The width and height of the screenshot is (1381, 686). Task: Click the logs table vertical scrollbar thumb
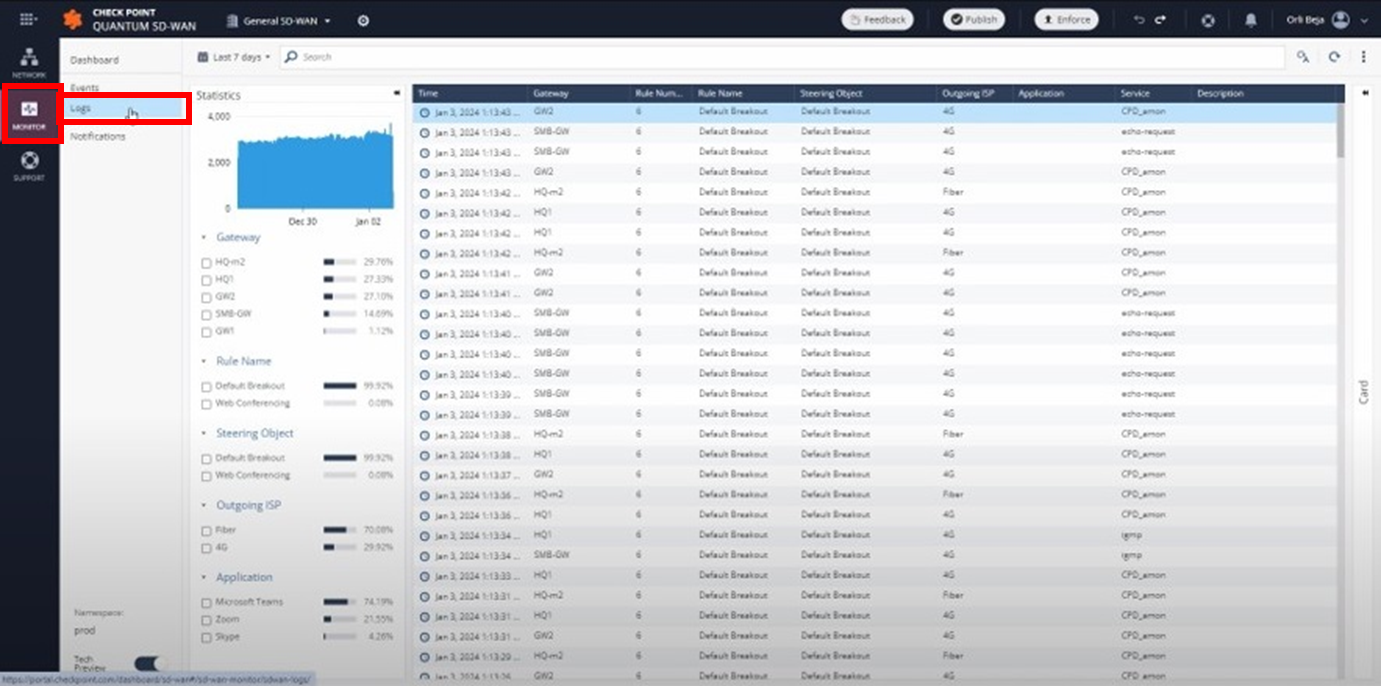coord(1340,130)
